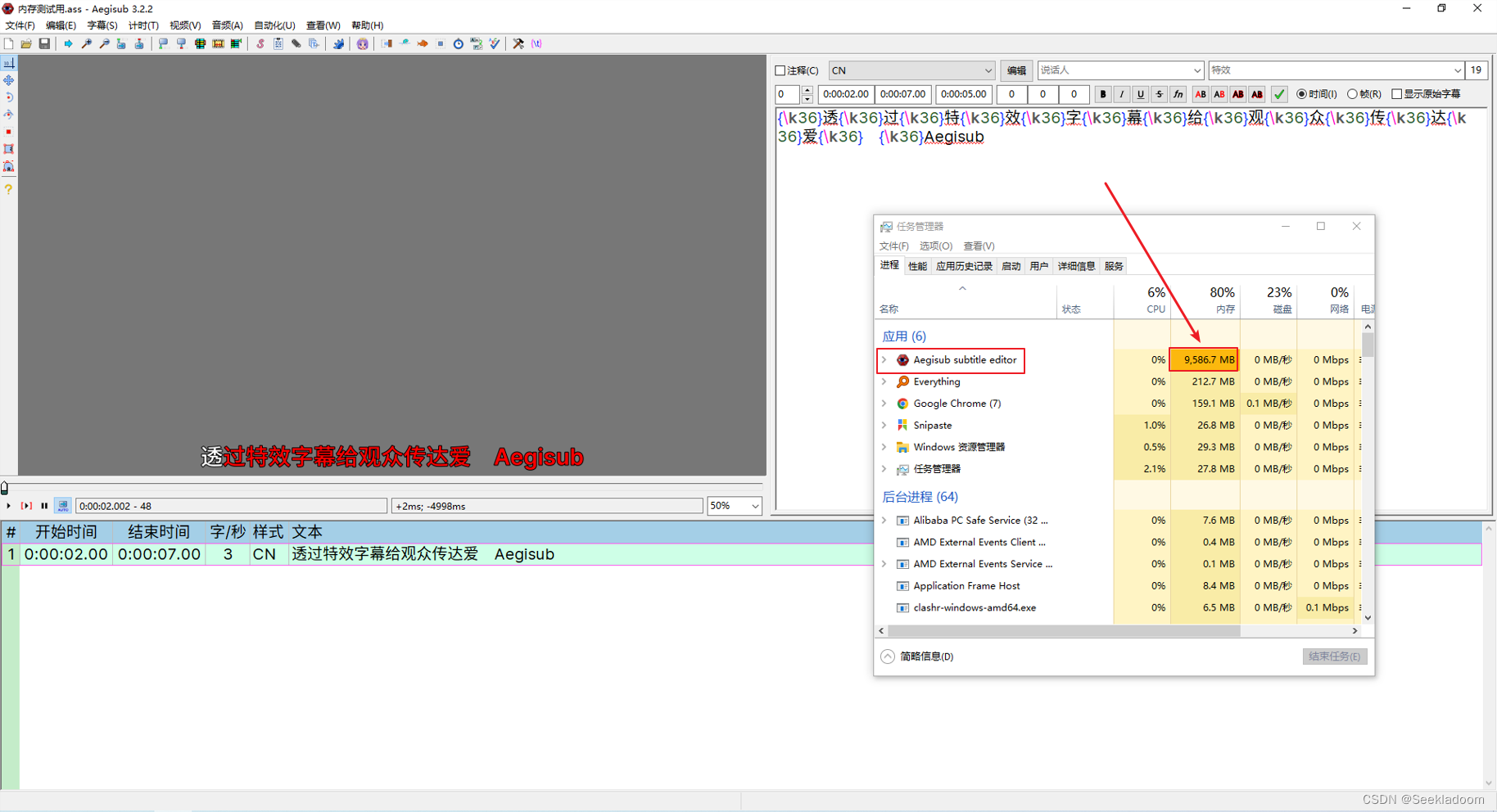Open Automation scripts manager icon
This screenshot has width=1497, height=812.
coord(338,43)
